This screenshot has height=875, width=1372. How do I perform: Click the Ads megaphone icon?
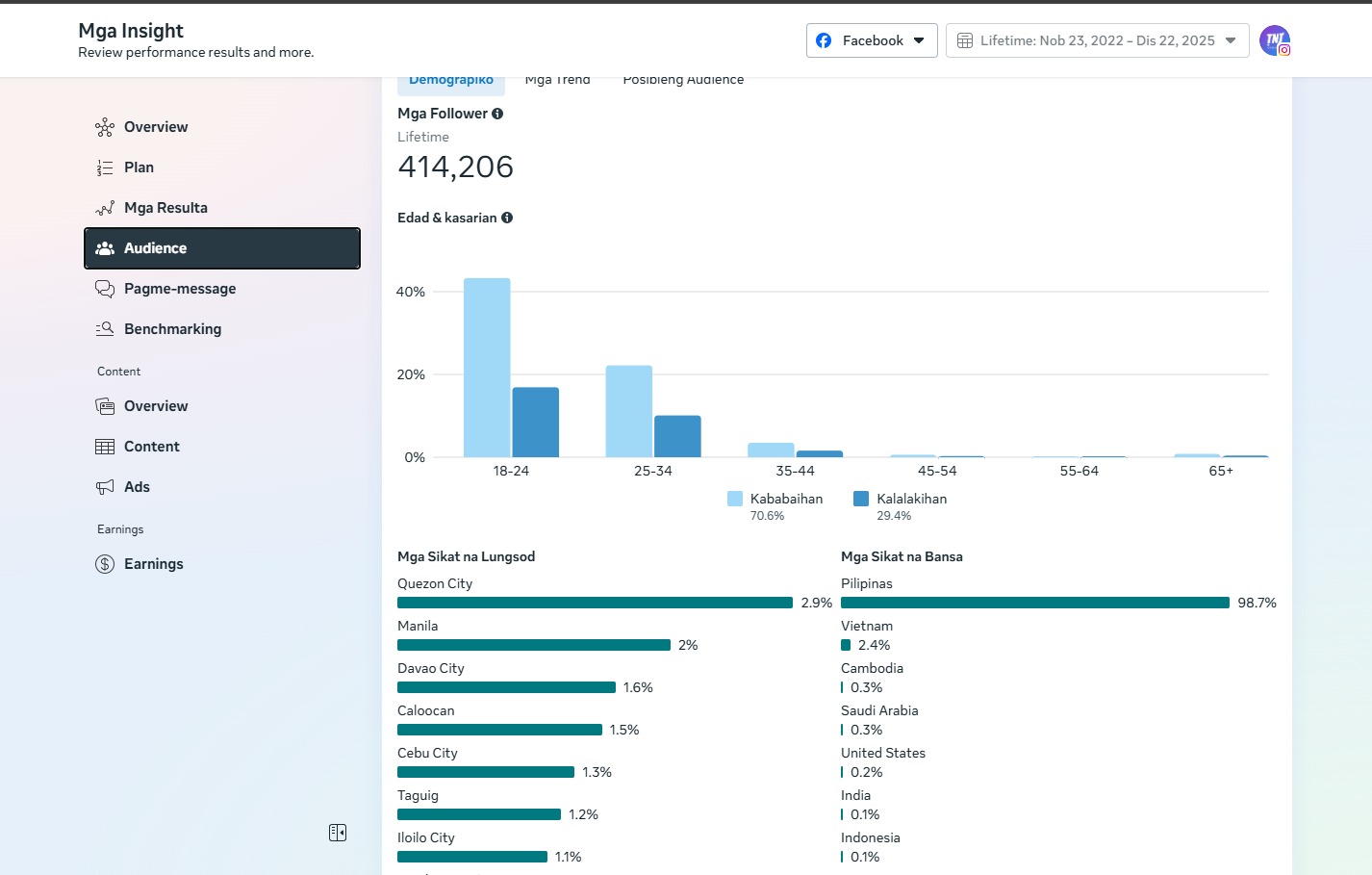click(x=105, y=487)
